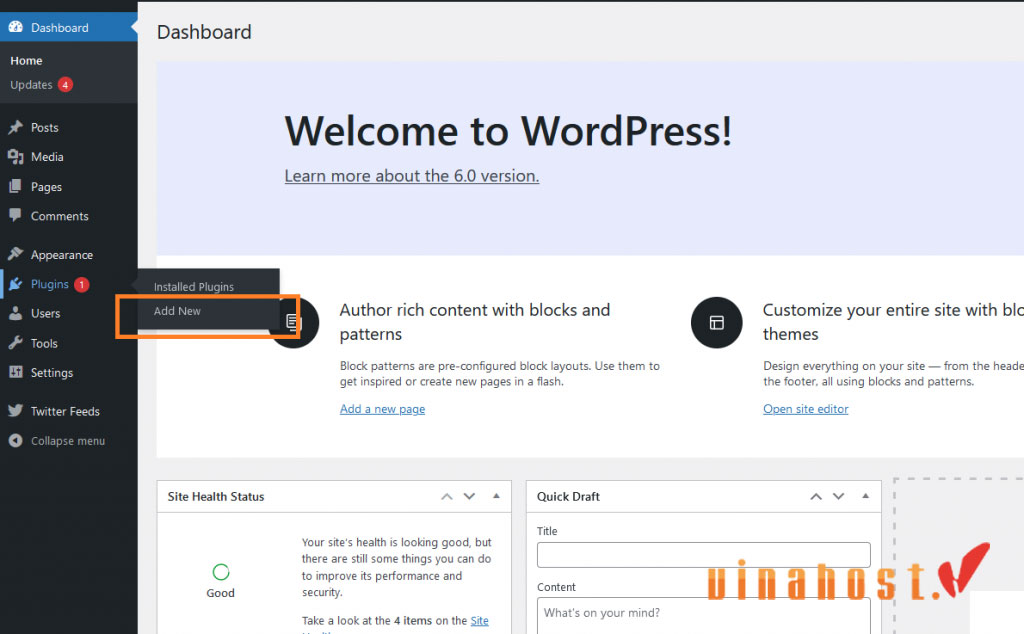Move Quick Draft panel up
1024x634 pixels.
coord(816,496)
